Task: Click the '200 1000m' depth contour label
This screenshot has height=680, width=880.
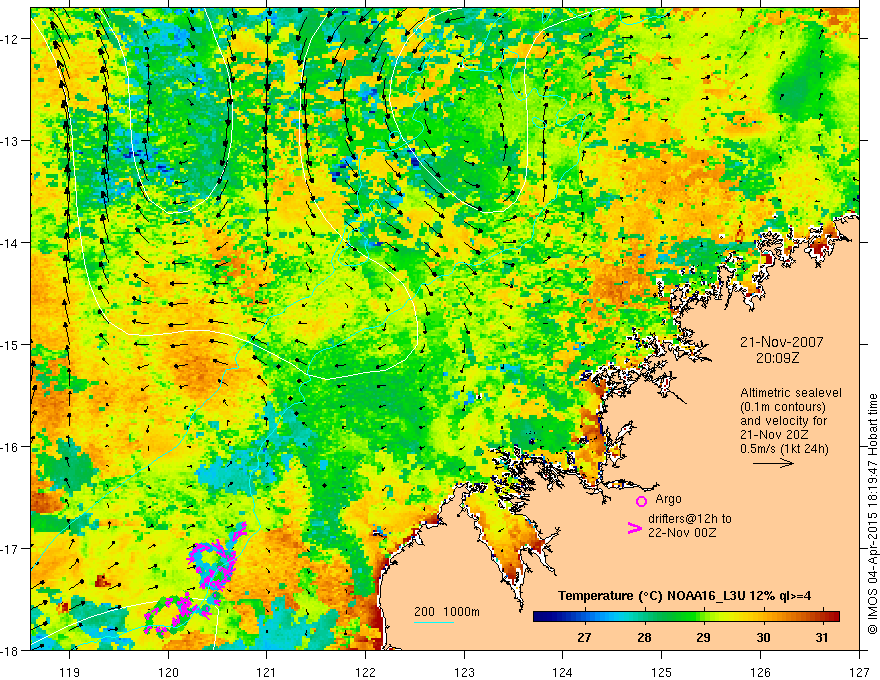Action: 447,612
